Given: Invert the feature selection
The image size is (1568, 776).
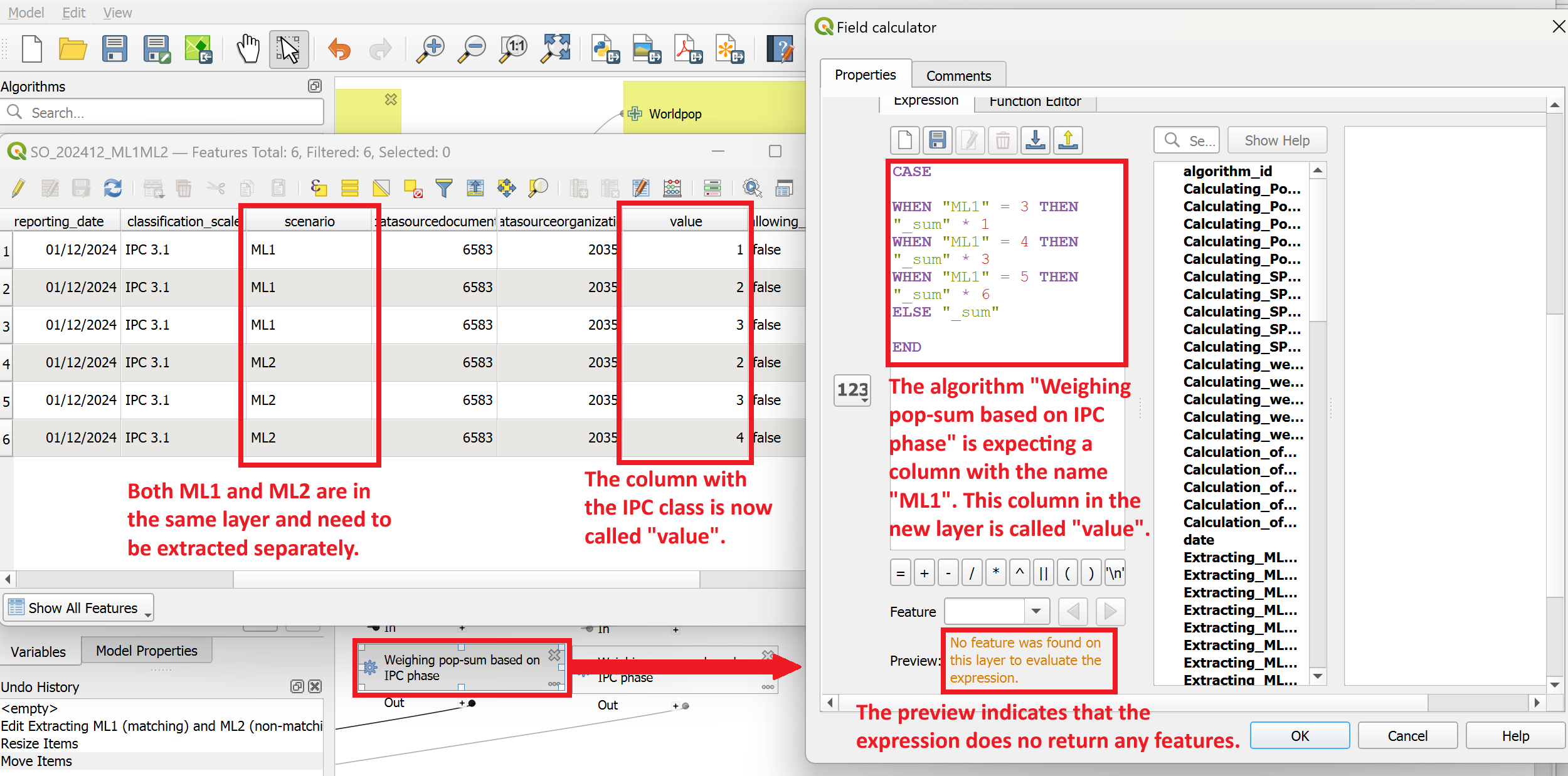Looking at the screenshot, I should click(381, 188).
